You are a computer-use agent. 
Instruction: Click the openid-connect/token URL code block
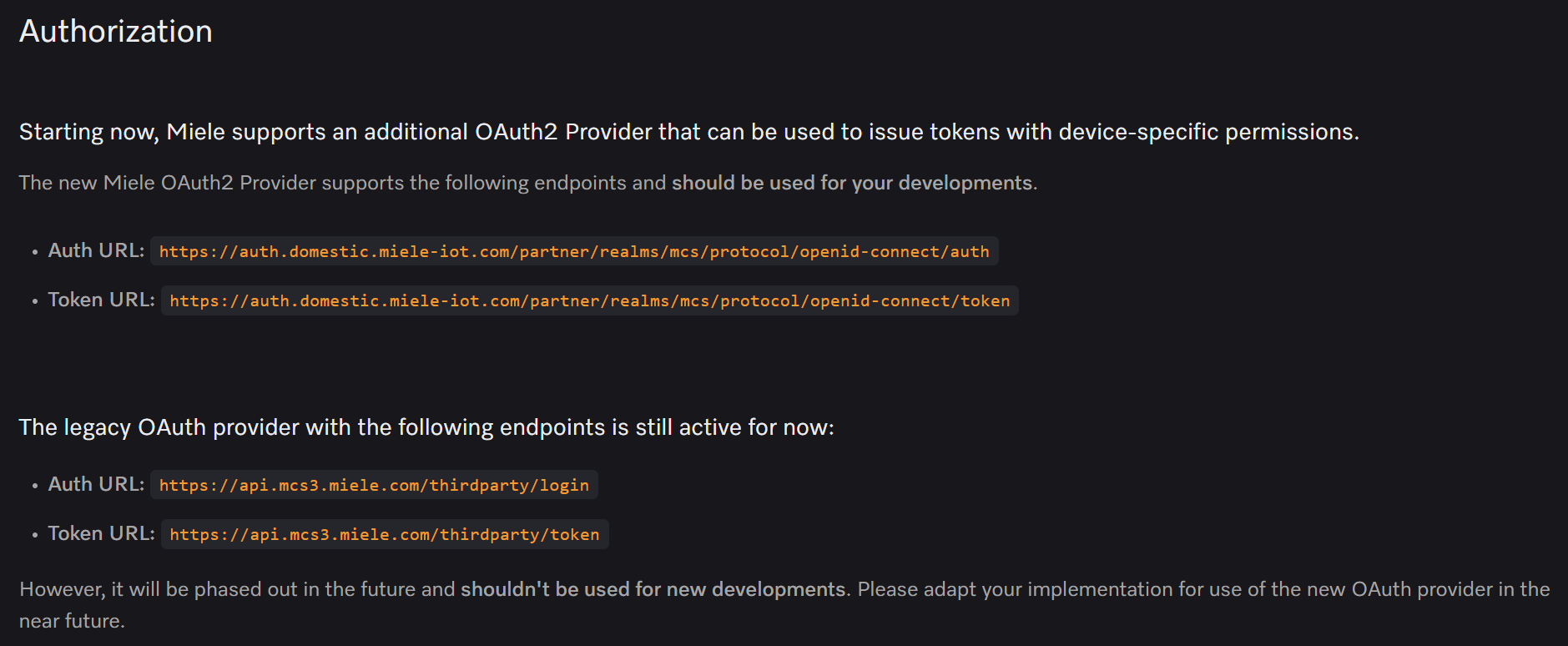(589, 300)
